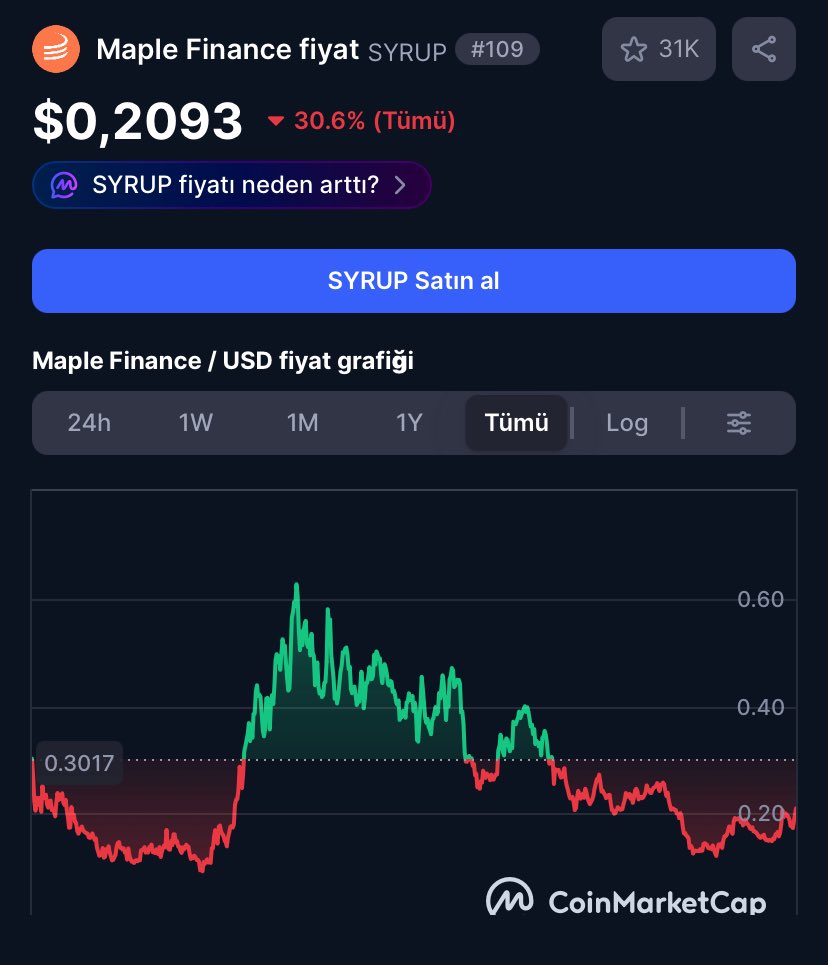
Task: Tap the Maple Finance orange coin logo
Action: tap(56, 49)
